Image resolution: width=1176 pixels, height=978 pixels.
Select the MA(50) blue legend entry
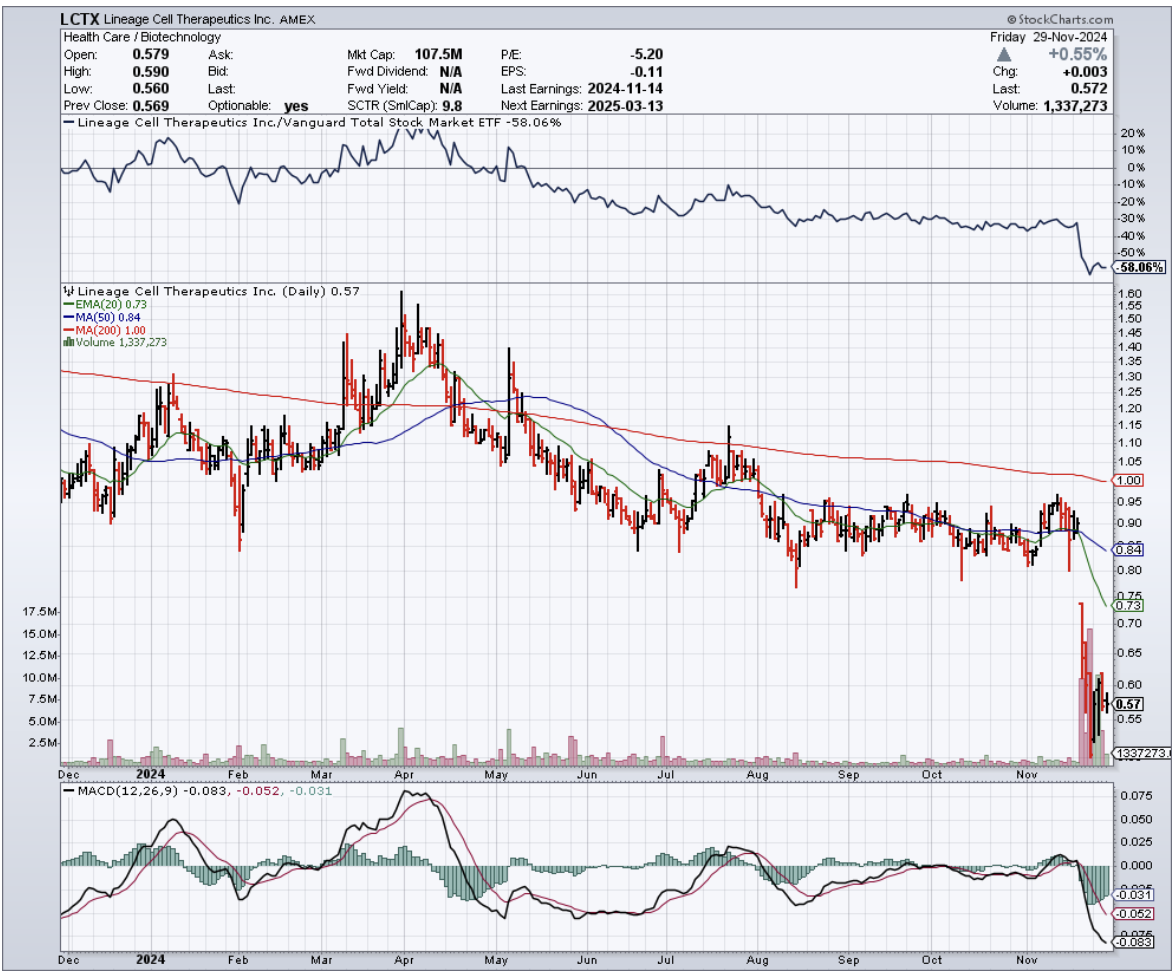click(96, 316)
